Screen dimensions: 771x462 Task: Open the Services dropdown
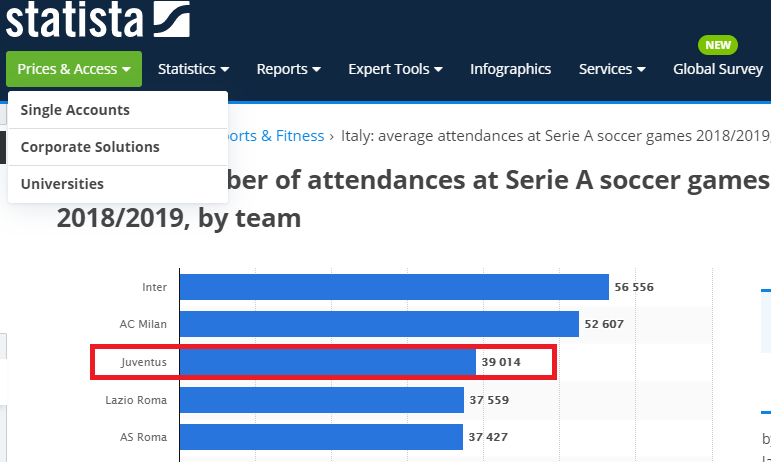click(x=612, y=69)
